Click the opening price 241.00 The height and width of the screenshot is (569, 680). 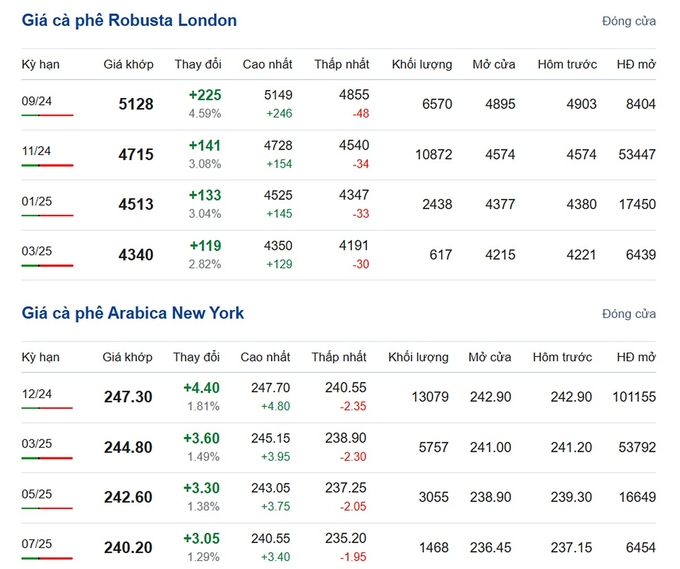pos(490,447)
